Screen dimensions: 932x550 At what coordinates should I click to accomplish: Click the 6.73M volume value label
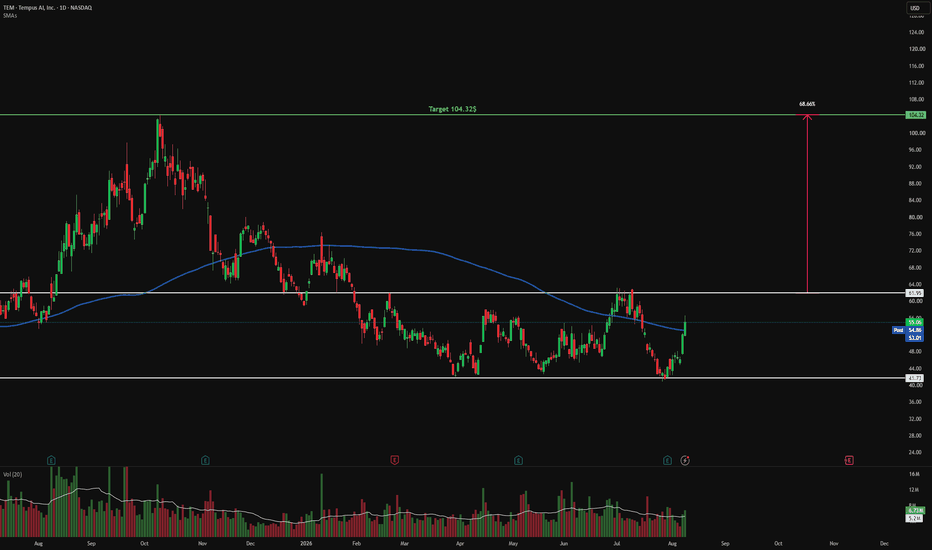915,510
